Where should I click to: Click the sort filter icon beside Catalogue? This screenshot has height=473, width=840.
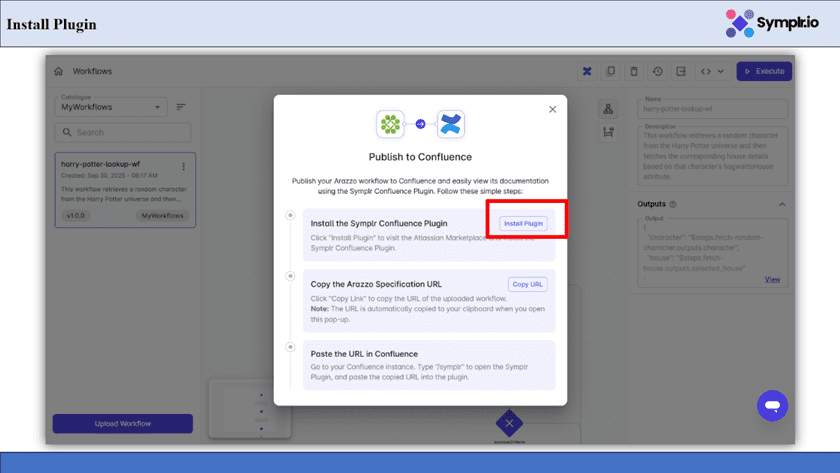click(181, 107)
